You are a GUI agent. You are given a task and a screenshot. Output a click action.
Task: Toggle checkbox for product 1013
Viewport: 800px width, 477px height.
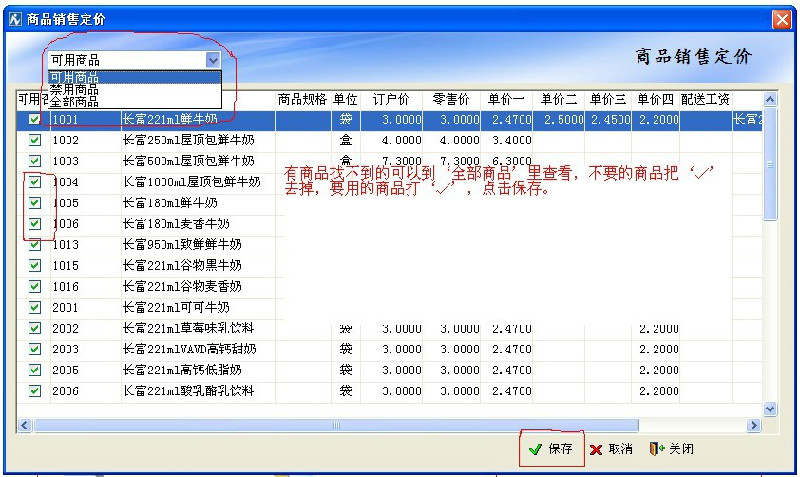34,244
